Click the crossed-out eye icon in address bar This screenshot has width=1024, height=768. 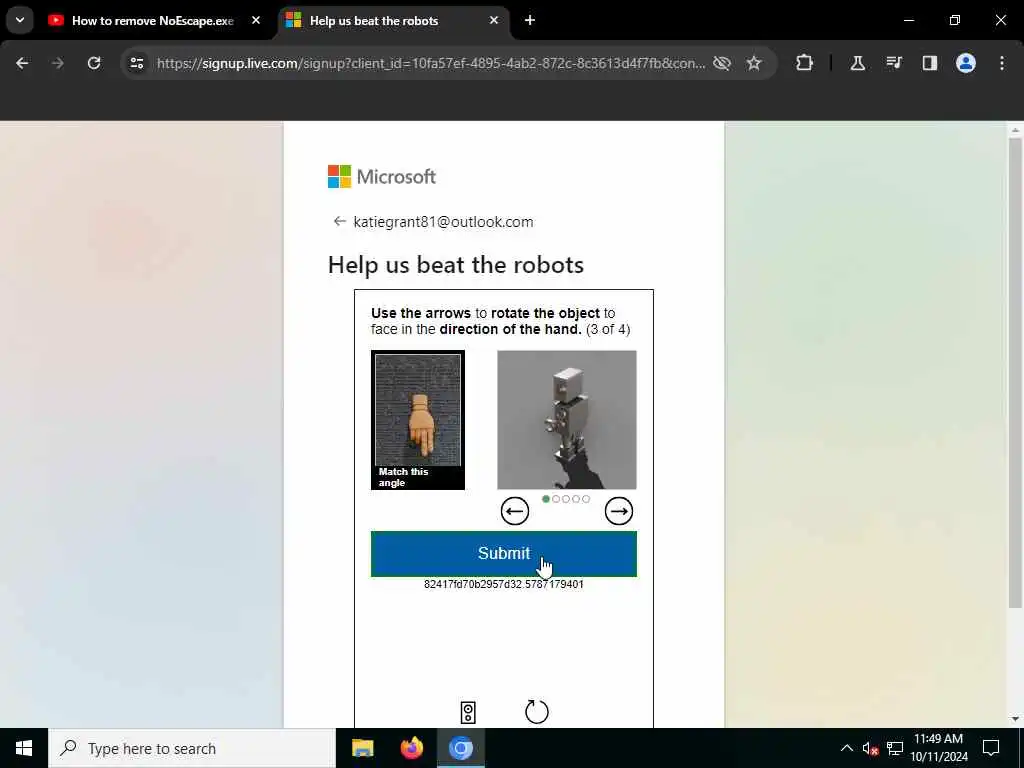point(722,63)
